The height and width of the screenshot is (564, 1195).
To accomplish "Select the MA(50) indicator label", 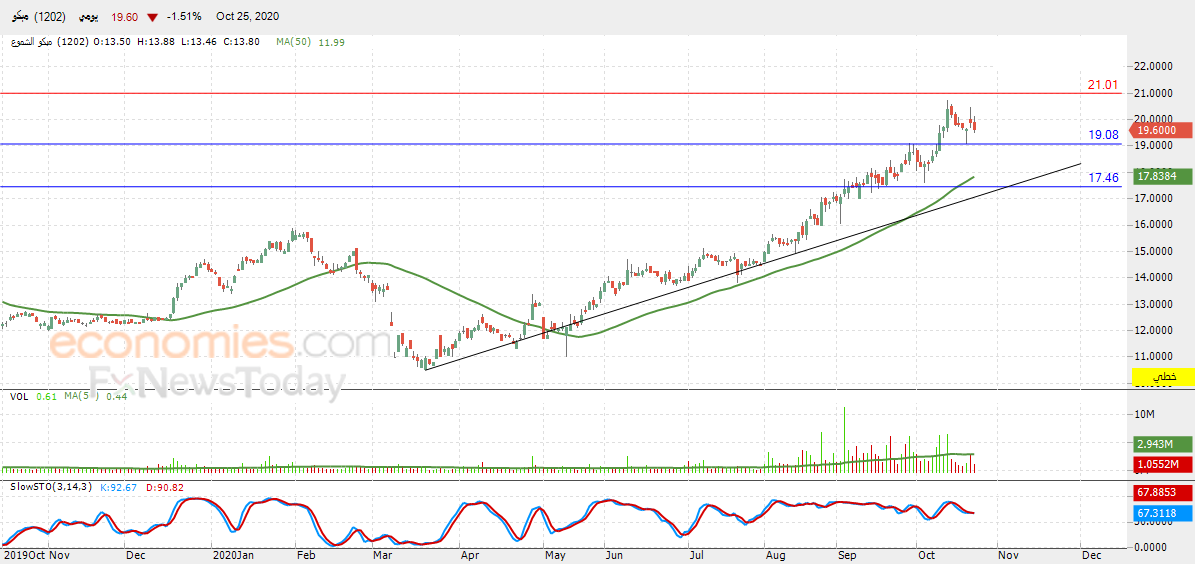I will (x=295, y=43).
